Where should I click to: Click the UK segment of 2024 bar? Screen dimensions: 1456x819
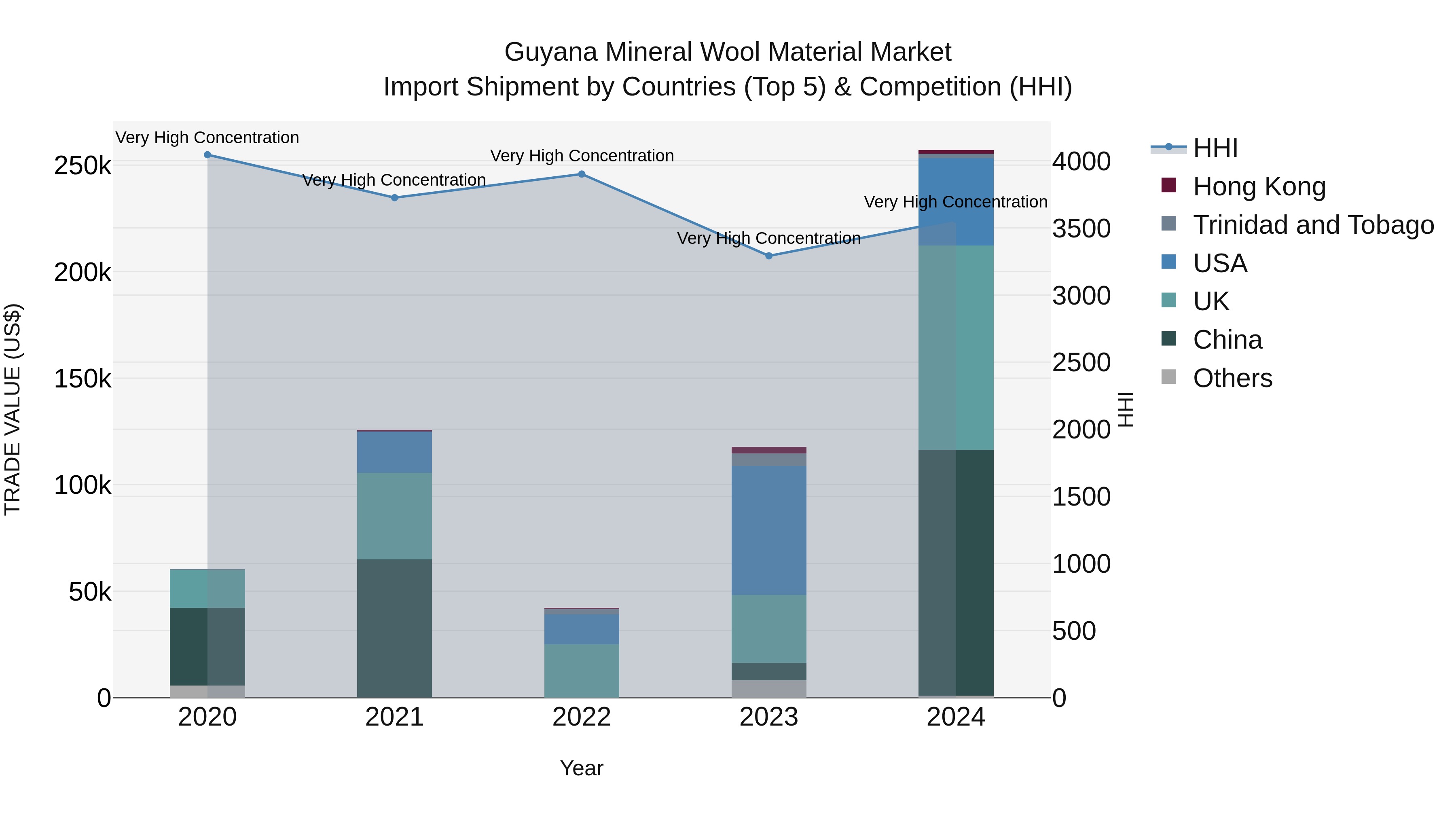click(x=956, y=347)
